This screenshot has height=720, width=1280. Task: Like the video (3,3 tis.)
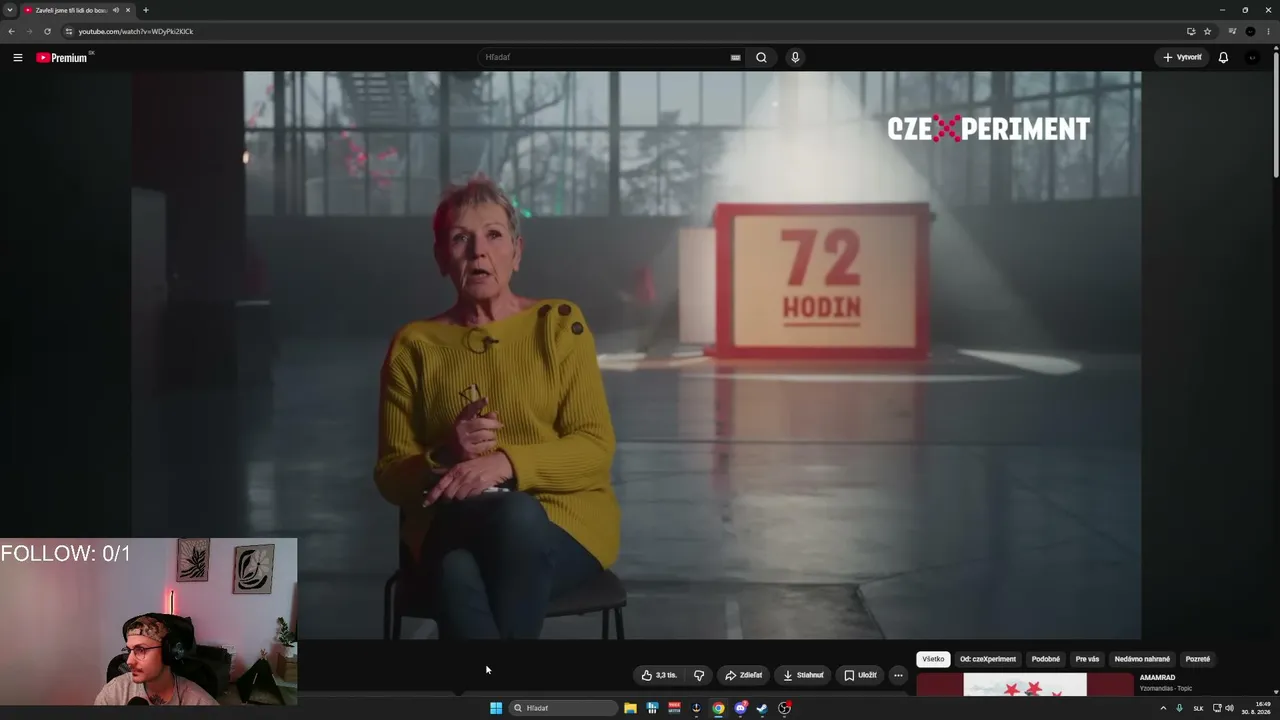click(x=659, y=675)
